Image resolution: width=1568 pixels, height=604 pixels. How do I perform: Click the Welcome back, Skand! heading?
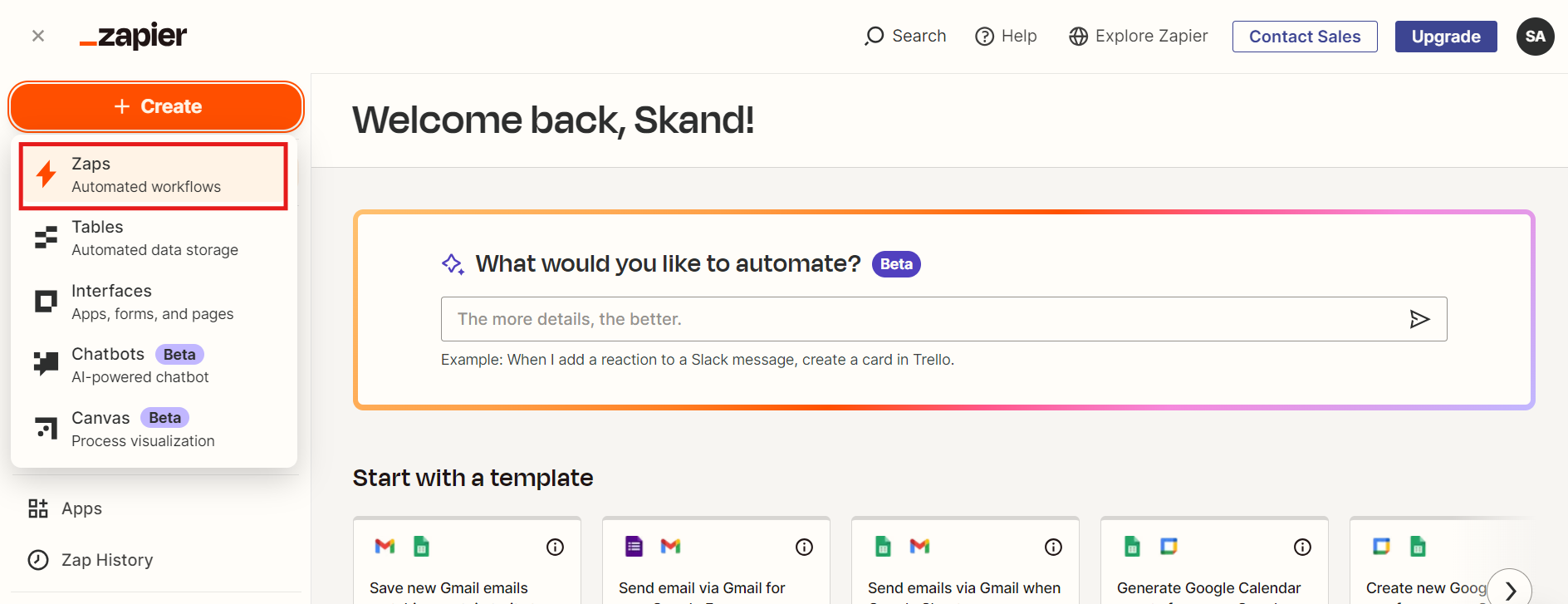click(x=553, y=120)
